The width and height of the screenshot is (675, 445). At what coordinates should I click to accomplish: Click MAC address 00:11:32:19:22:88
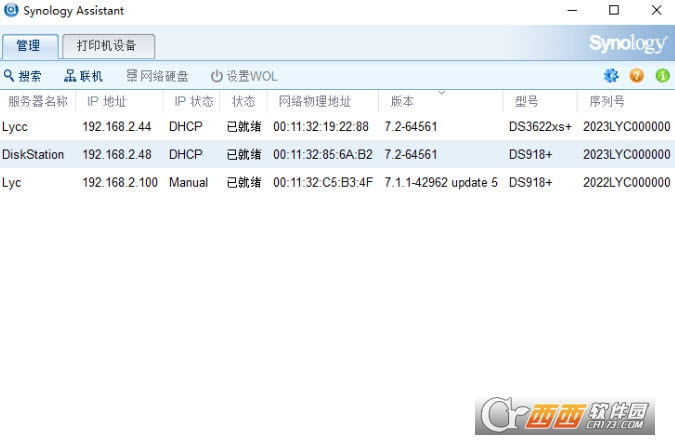click(x=321, y=127)
